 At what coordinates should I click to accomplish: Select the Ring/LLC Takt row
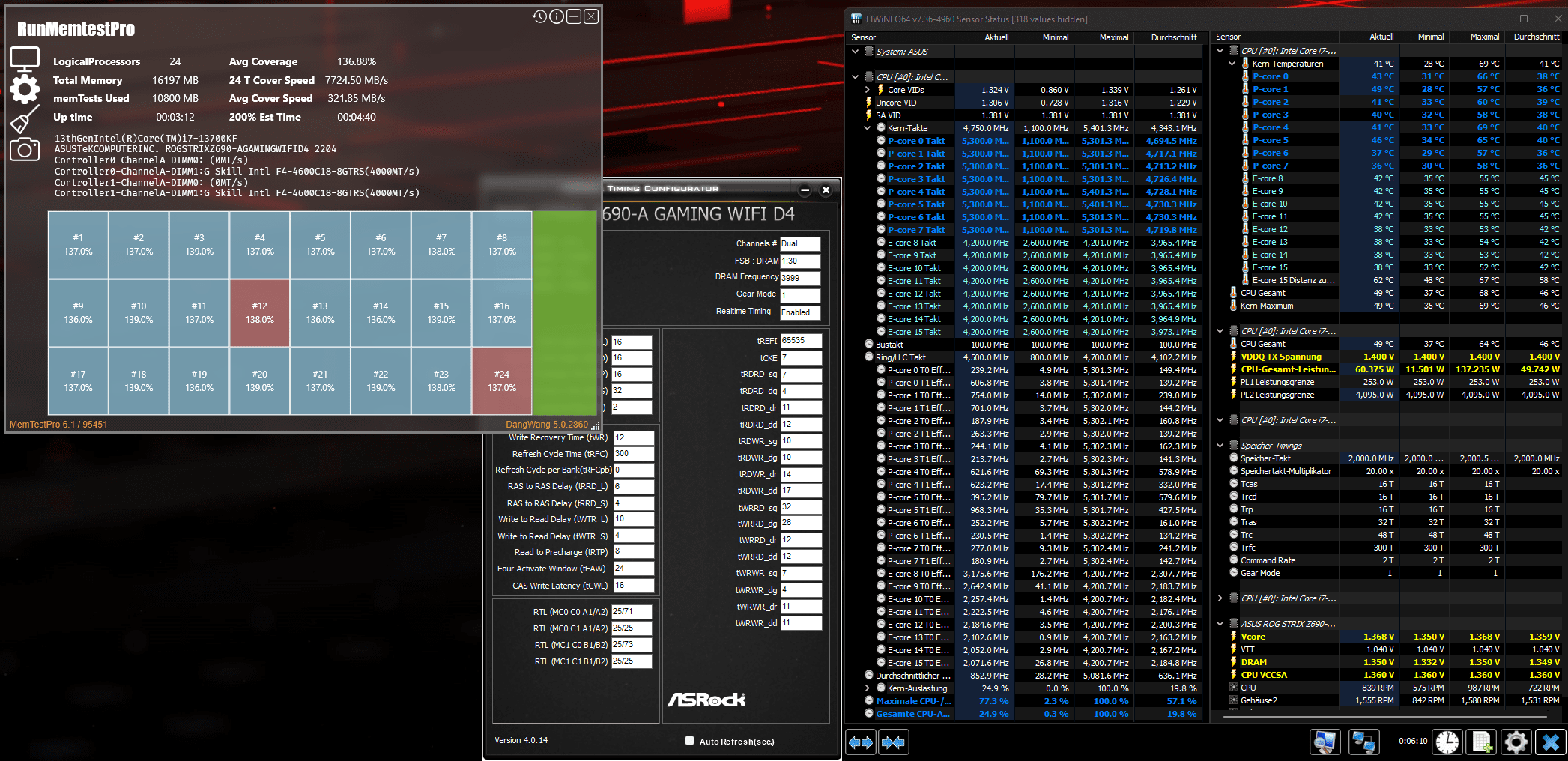[1023, 357]
